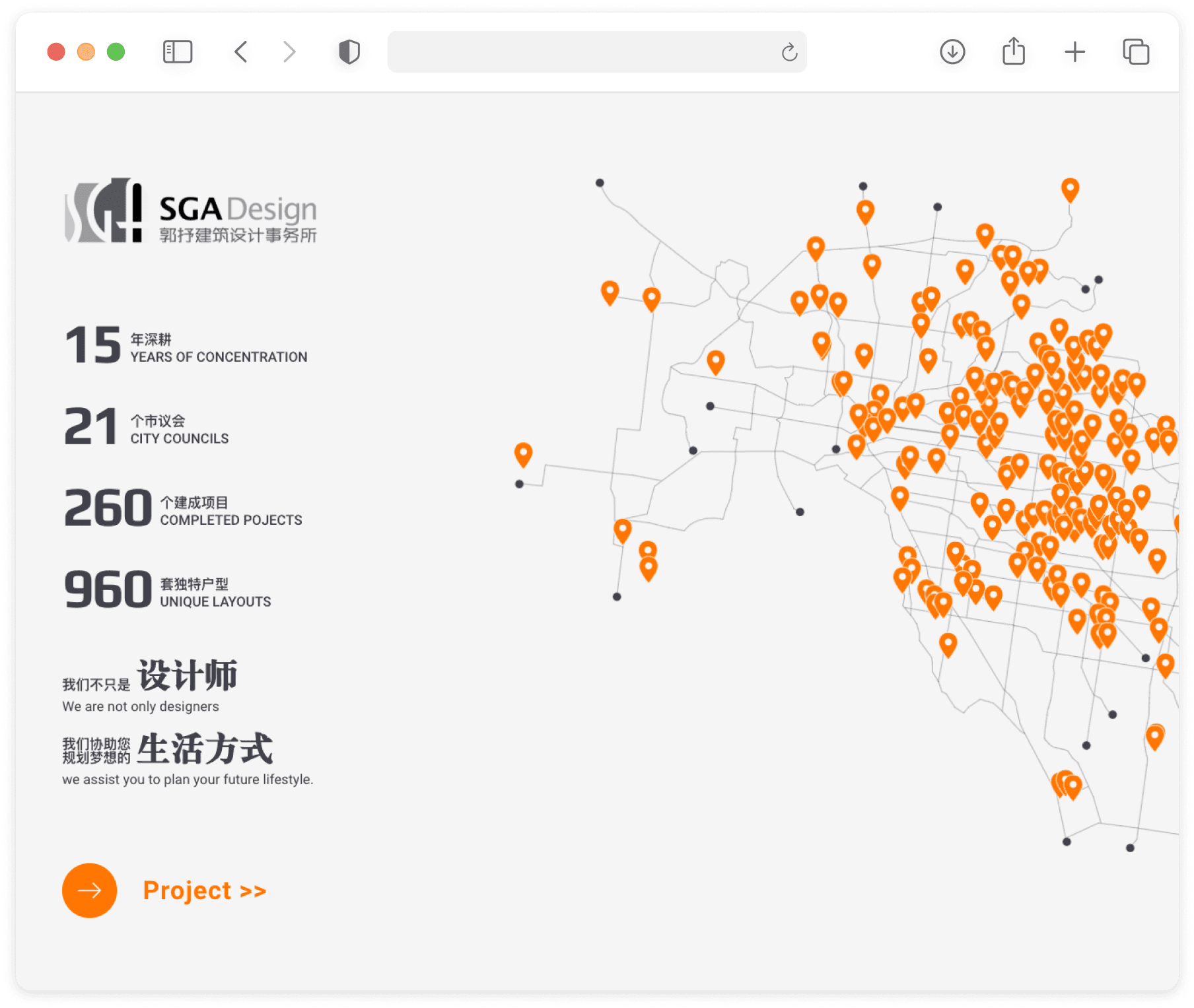Open the share sheet
The width and height of the screenshot is (1194, 1008).
pyautogui.click(x=1014, y=51)
